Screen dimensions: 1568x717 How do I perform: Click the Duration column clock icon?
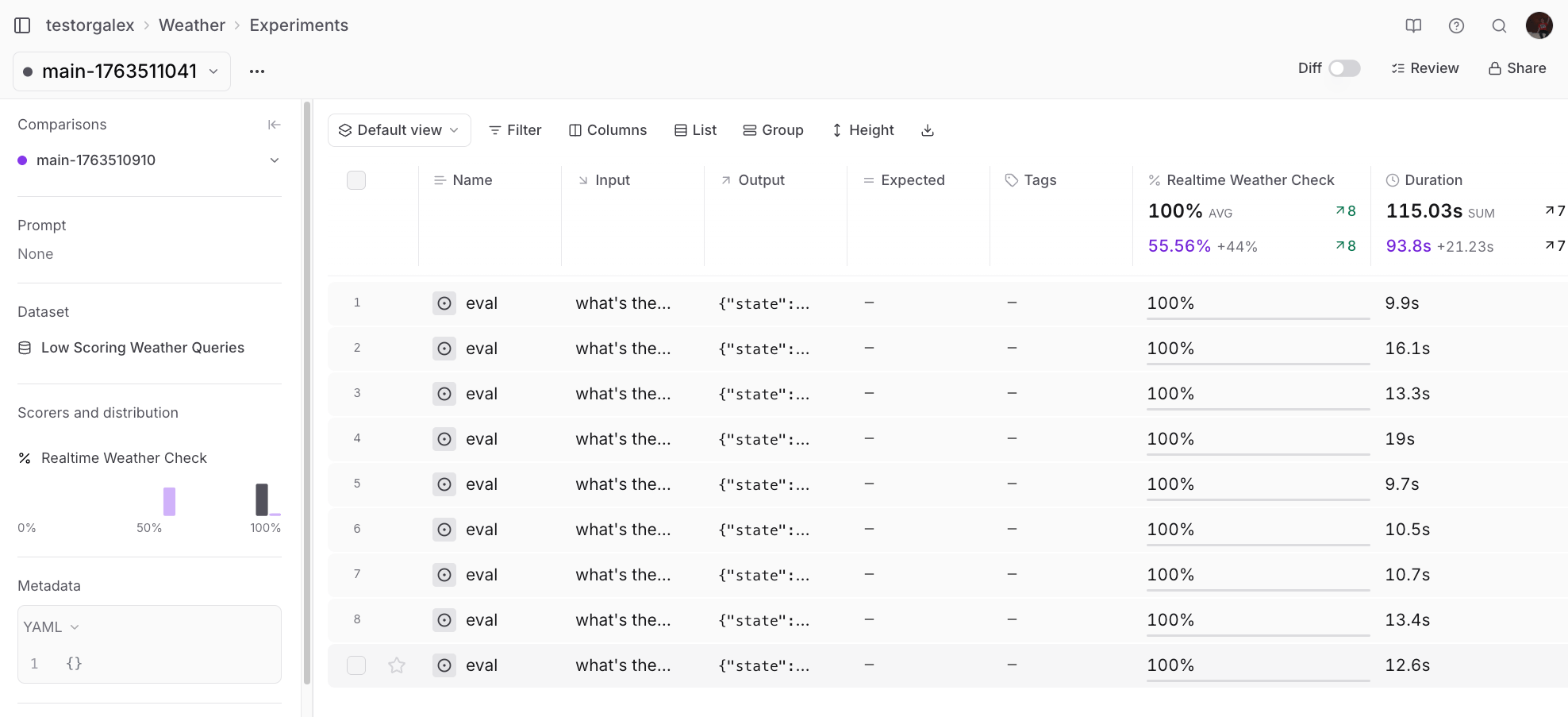[1393, 180]
